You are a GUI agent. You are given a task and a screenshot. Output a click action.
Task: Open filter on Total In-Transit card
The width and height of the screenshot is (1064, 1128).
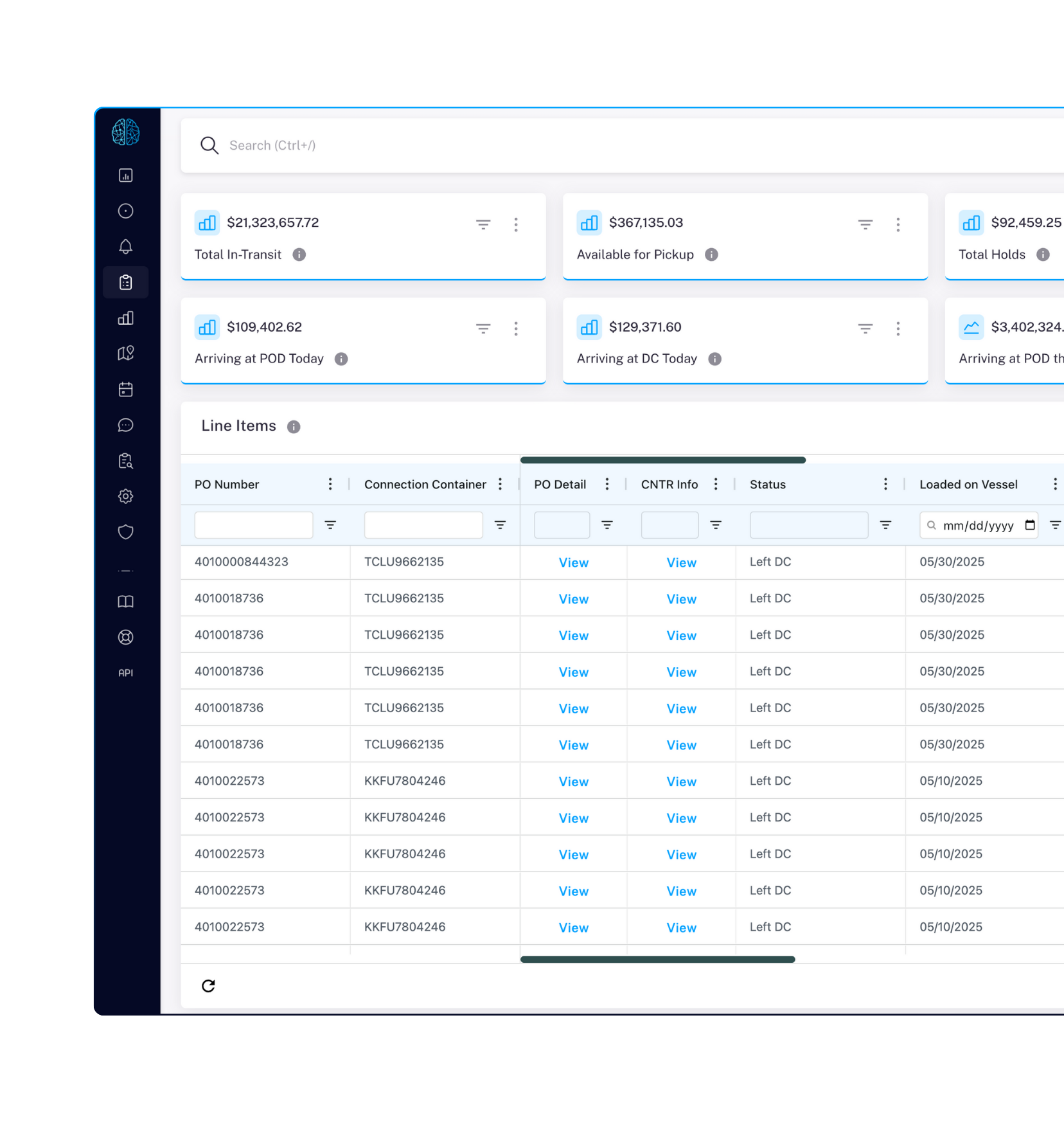[483, 224]
